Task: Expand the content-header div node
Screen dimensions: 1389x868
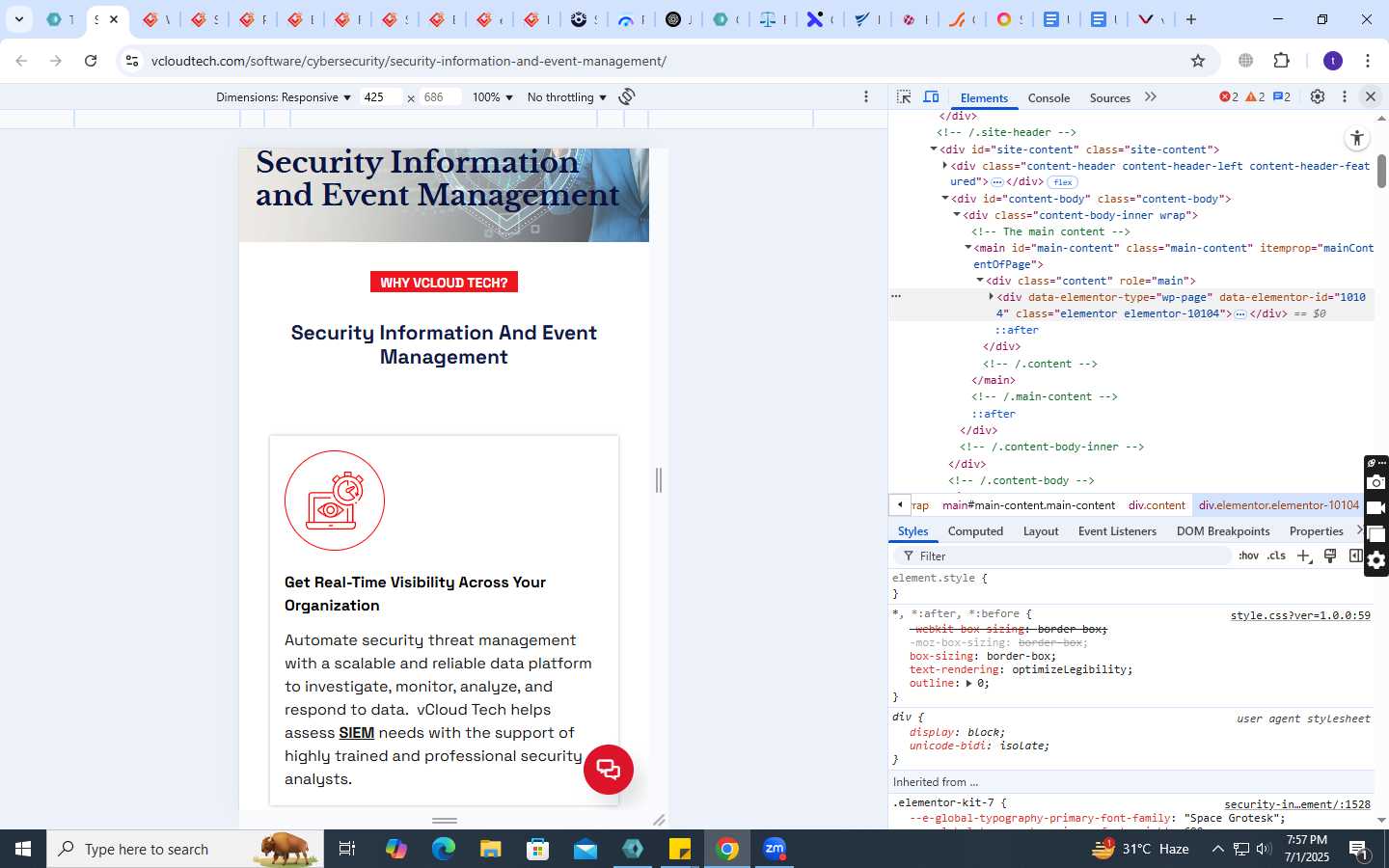Action: (944, 166)
